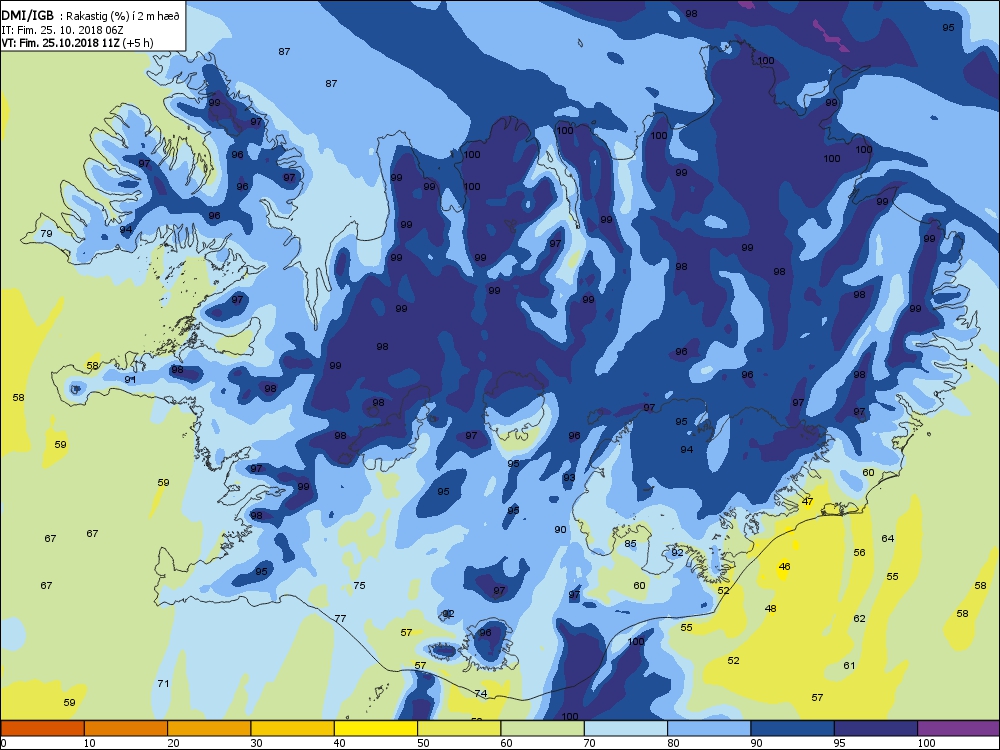Click the map value '47' near the southeast coast
The width and height of the screenshot is (1000, 750).
click(x=807, y=501)
